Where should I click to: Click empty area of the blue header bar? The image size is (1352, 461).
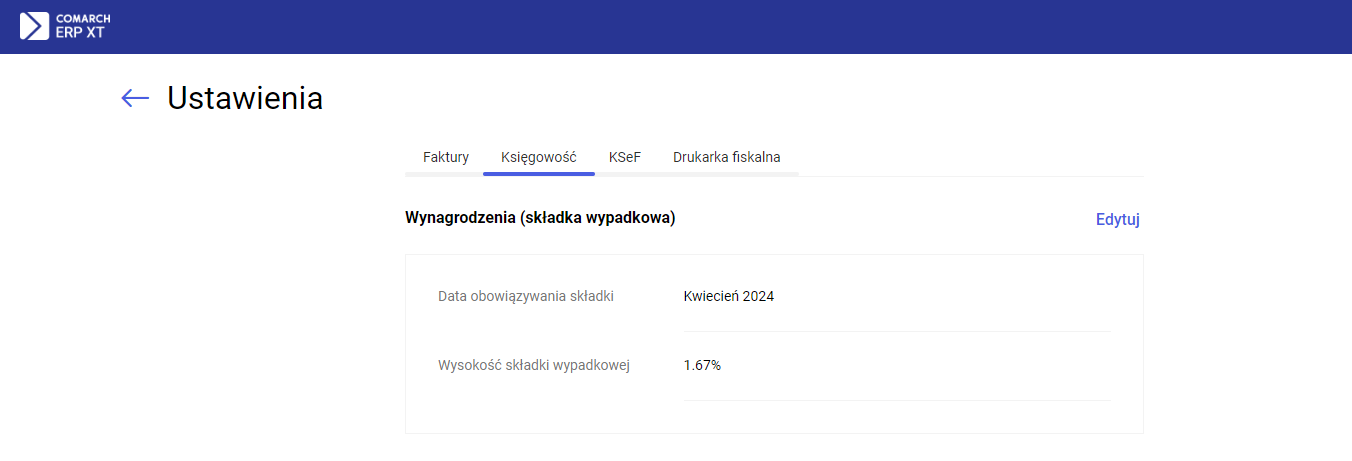[x=700, y=26]
